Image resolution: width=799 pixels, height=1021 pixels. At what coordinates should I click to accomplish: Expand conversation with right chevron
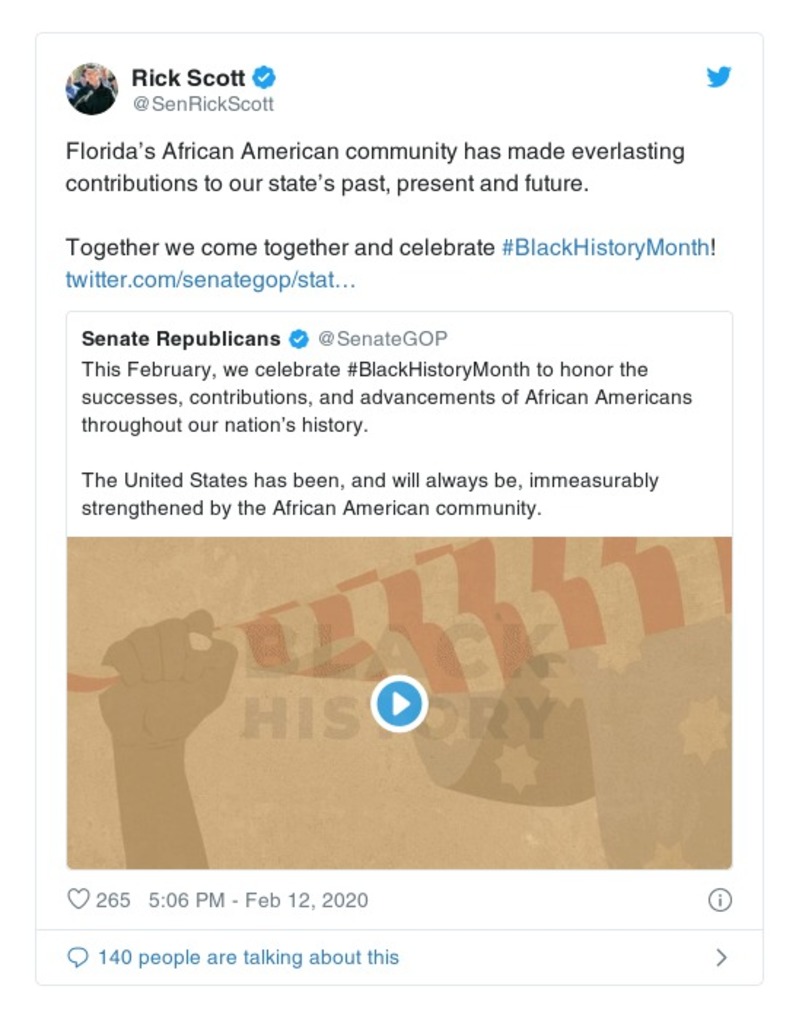click(x=721, y=958)
